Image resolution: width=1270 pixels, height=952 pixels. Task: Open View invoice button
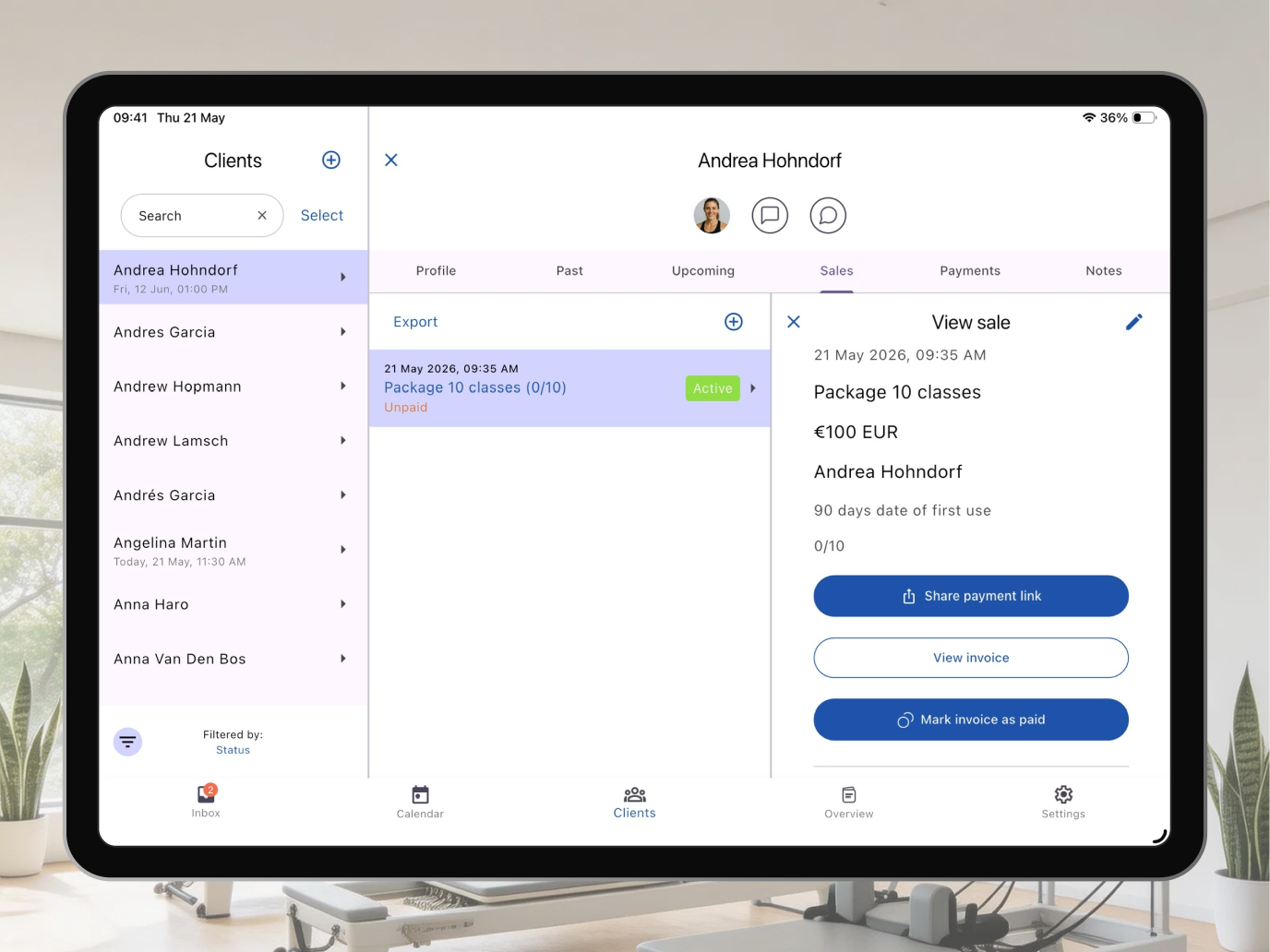[x=971, y=658]
